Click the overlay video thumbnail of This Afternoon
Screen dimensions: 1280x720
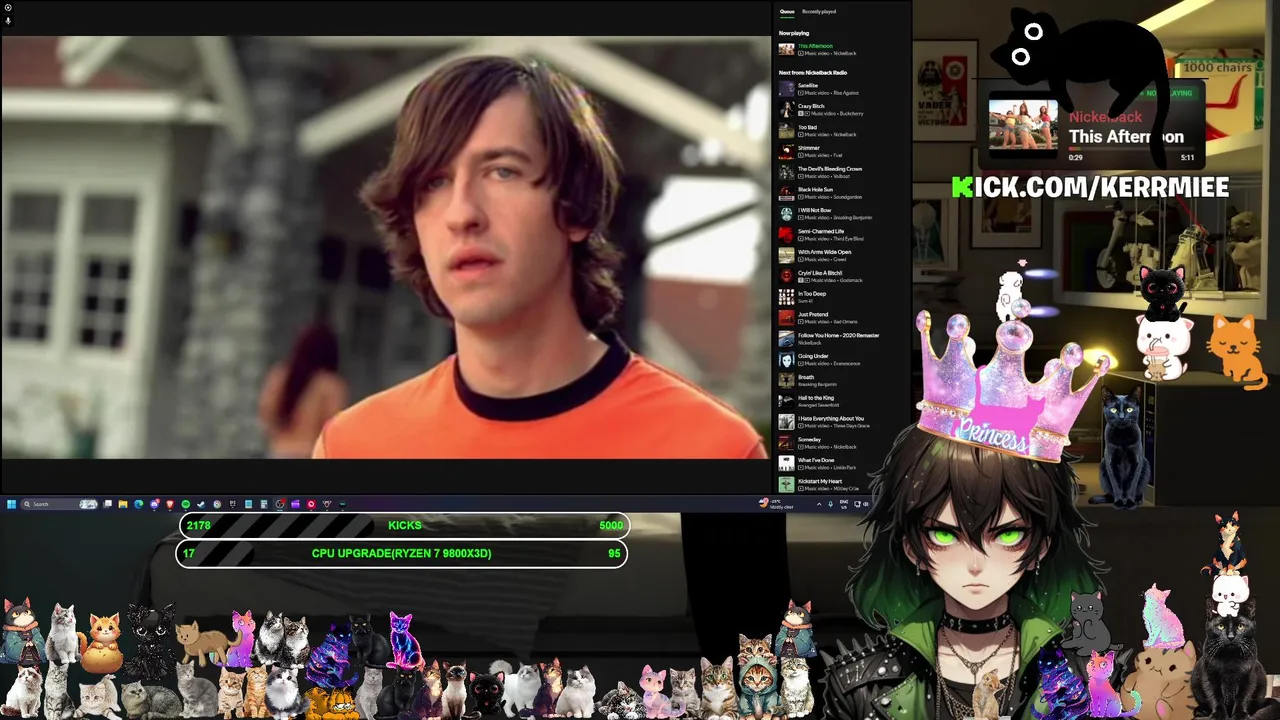click(x=1023, y=125)
